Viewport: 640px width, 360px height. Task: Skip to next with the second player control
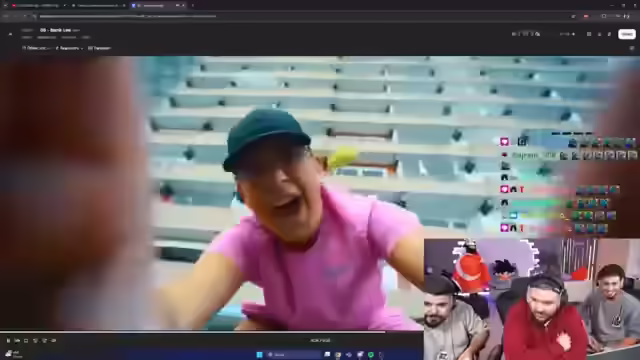(x=17, y=340)
